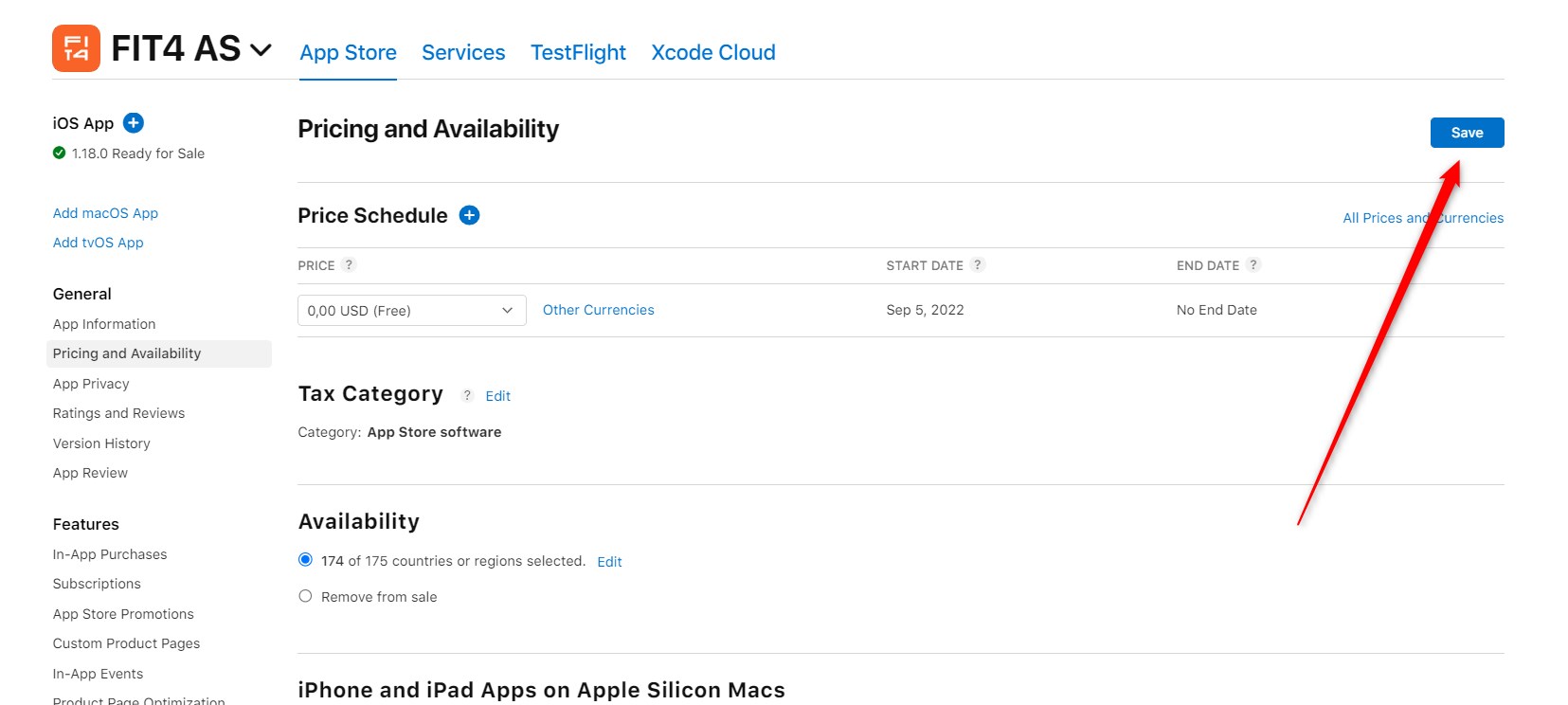This screenshot has height=705, width=1568.
Task: Open the 0,00 USD (Free) price dropdown
Action: 411,311
